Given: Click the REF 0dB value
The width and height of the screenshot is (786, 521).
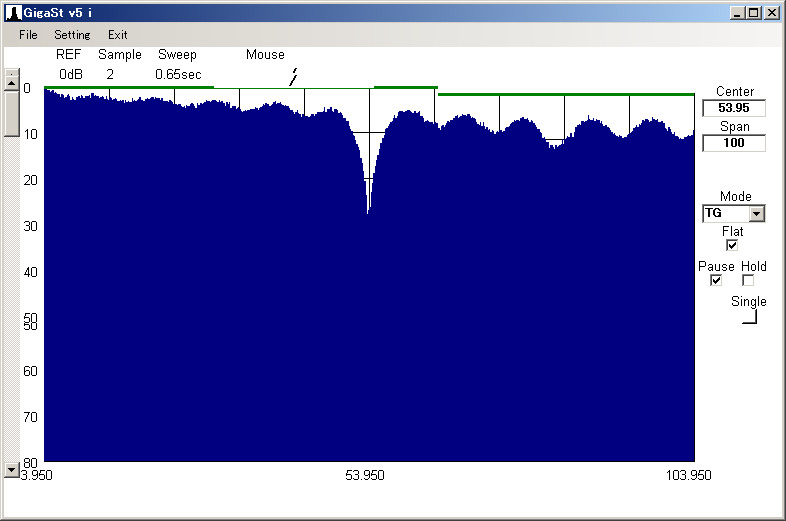Looking at the screenshot, I should click(70, 74).
